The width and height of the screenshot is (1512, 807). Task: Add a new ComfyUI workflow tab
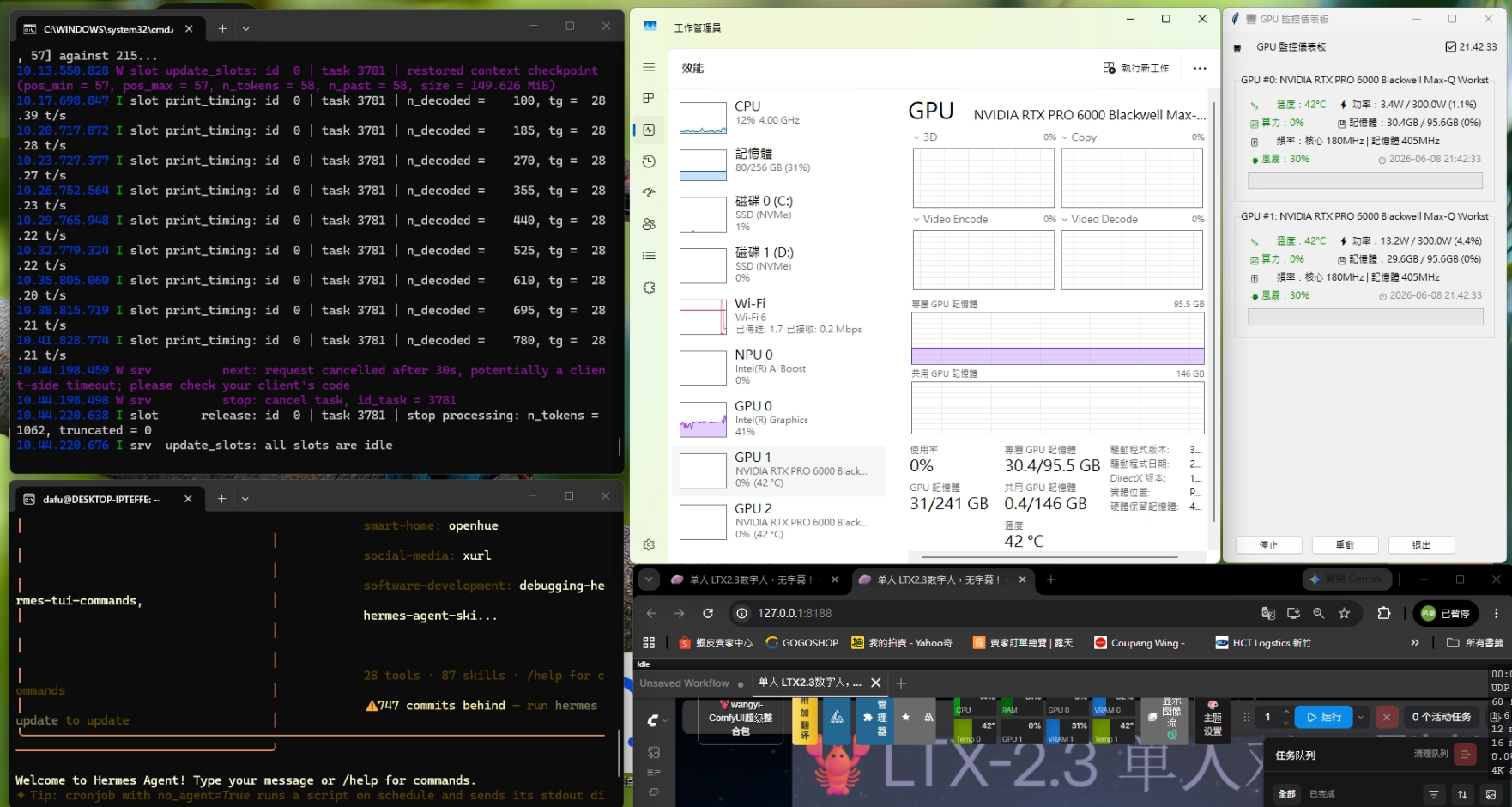901,683
